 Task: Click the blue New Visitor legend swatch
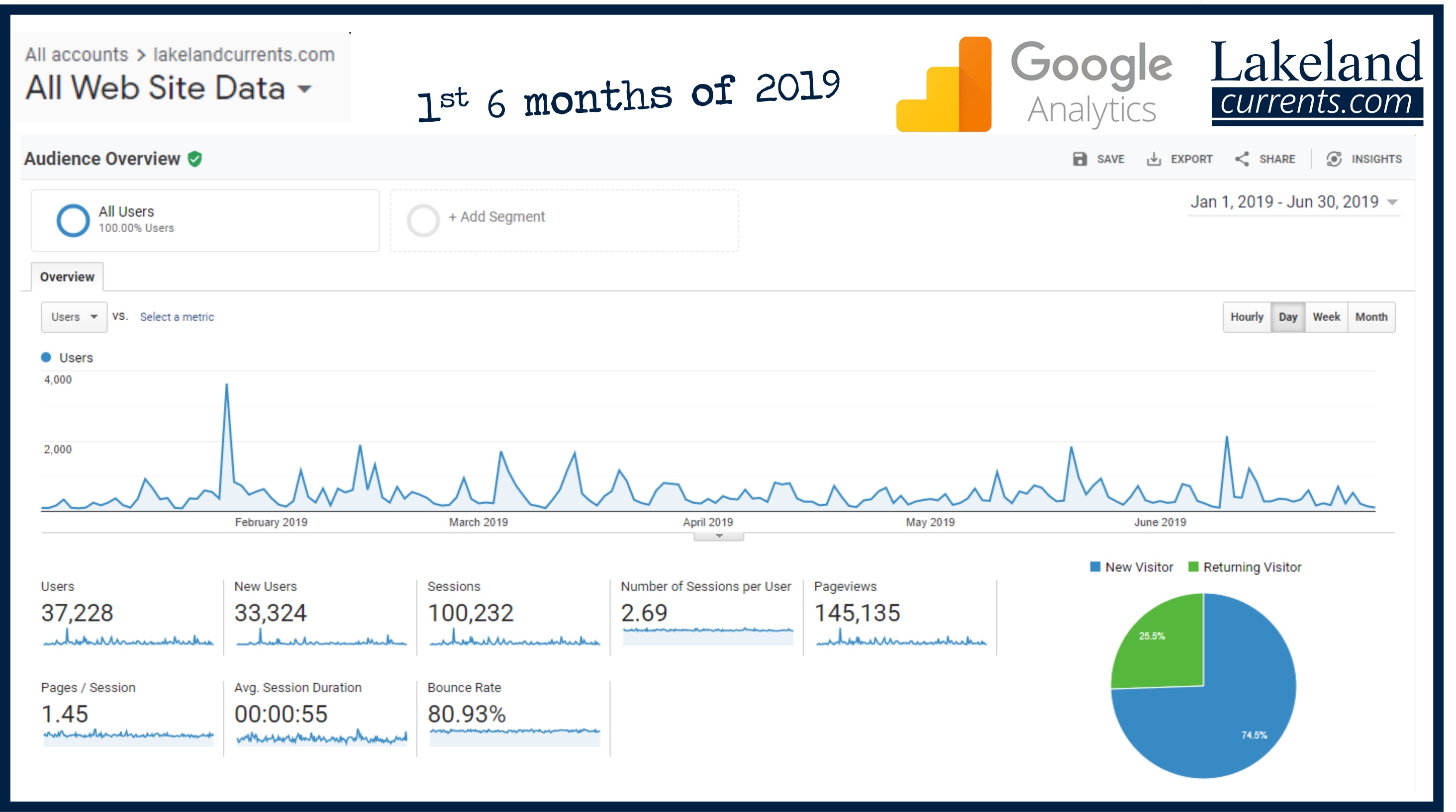1095,567
